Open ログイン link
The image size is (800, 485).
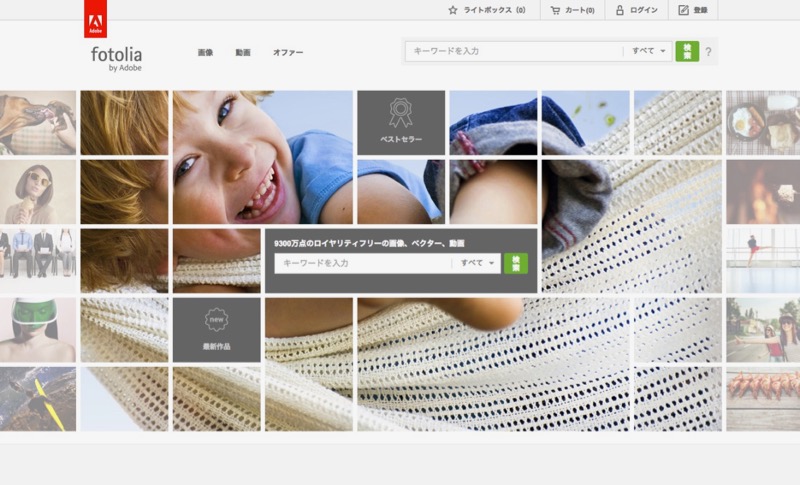[x=643, y=10]
